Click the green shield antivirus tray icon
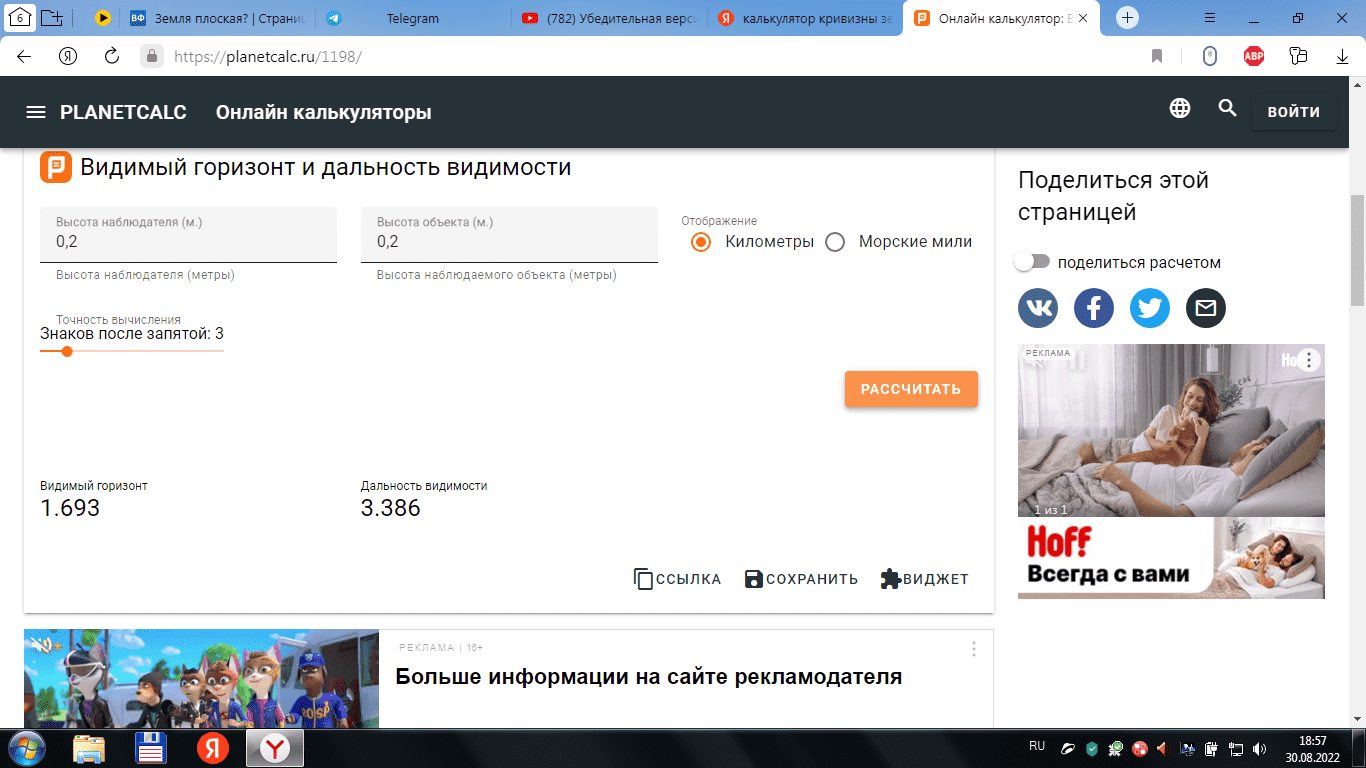 pyautogui.click(x=1092, y=748)
